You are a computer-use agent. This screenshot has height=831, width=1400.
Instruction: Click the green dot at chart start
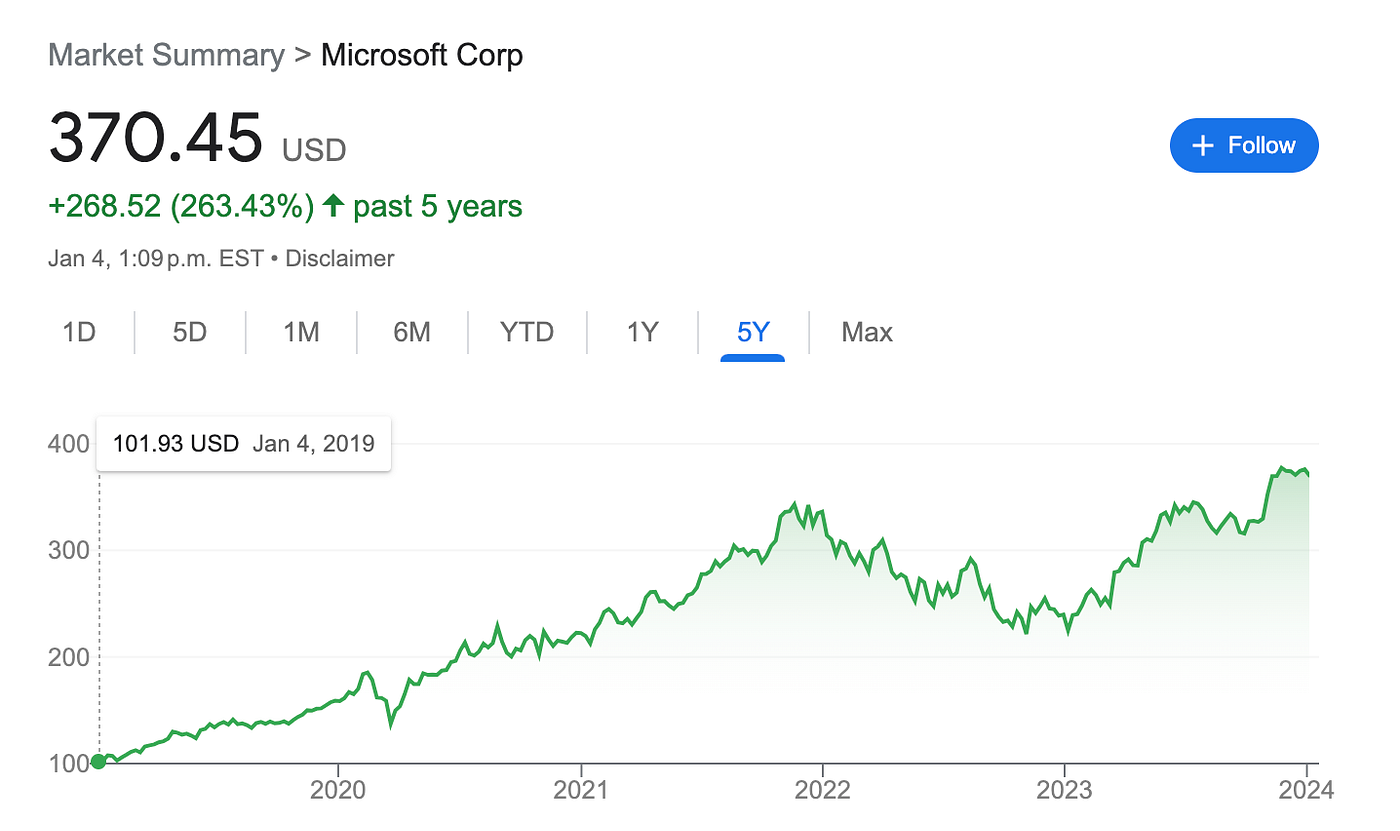[98, 762]
